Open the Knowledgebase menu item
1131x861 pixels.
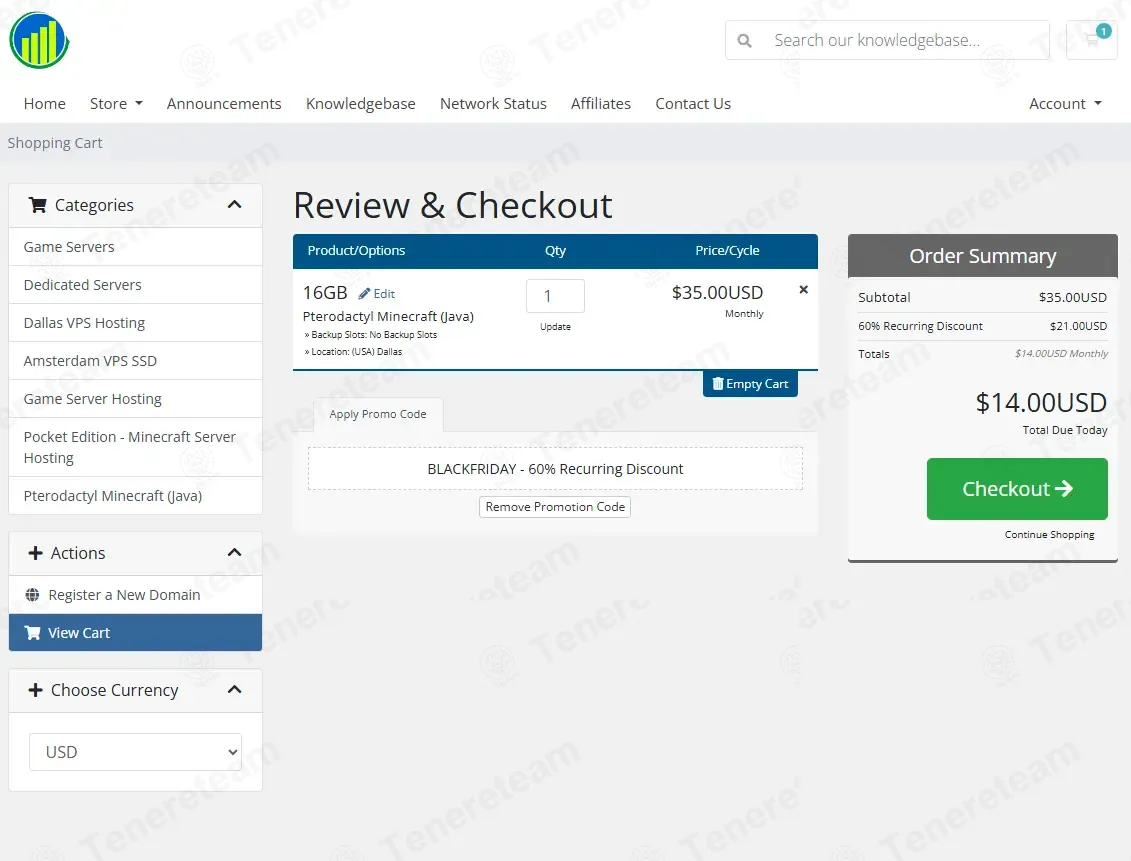click(361, 104)
